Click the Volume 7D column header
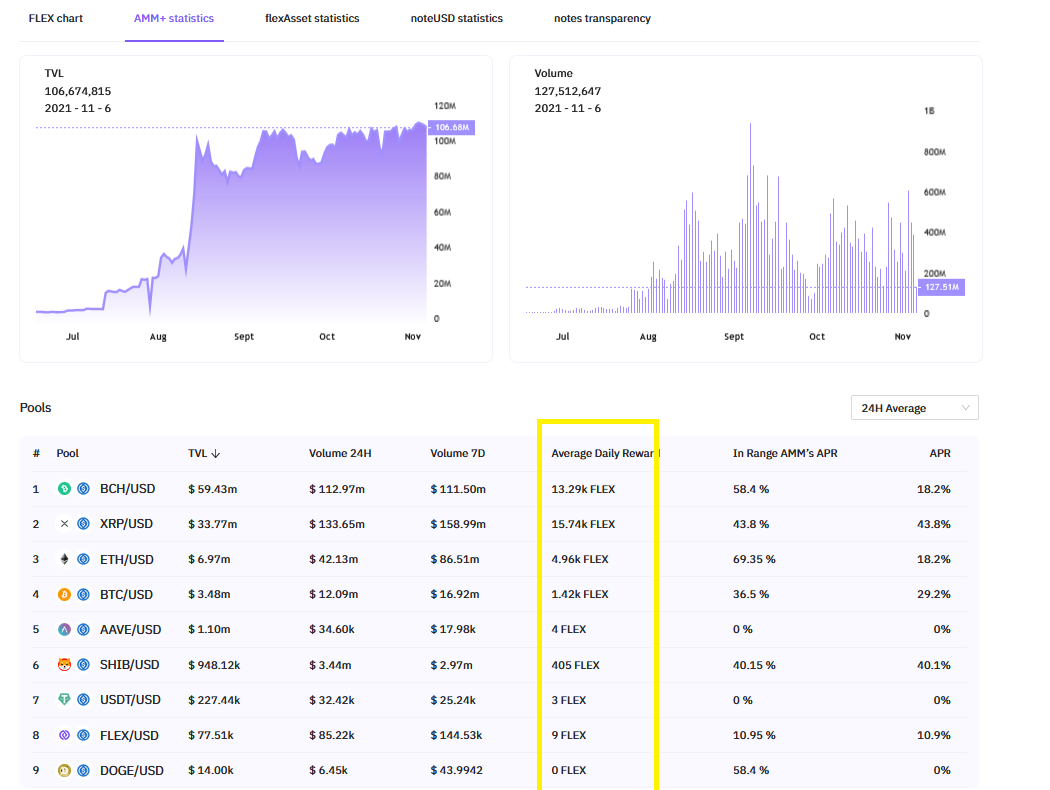 pos(457,453)
